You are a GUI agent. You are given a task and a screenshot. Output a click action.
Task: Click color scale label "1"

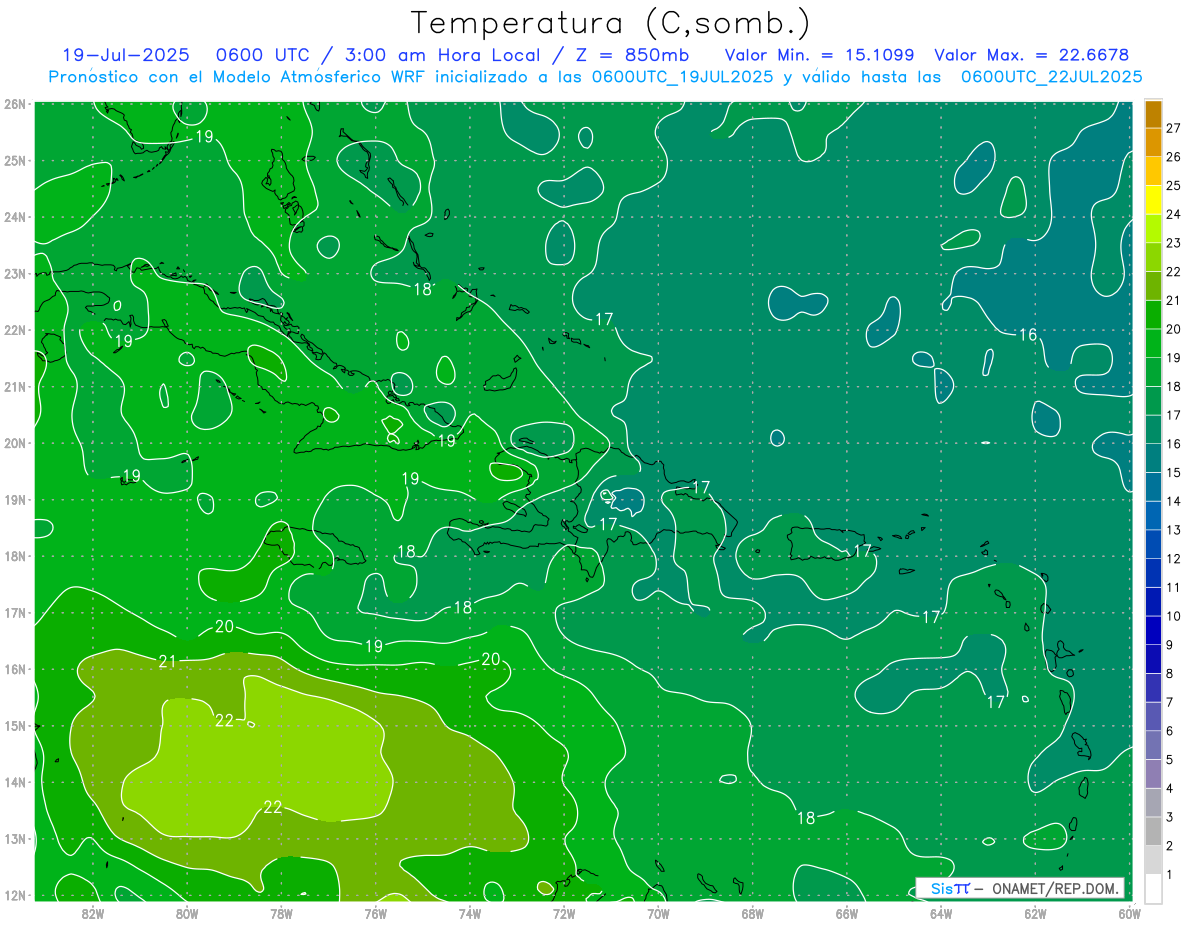pos(1169,874)
